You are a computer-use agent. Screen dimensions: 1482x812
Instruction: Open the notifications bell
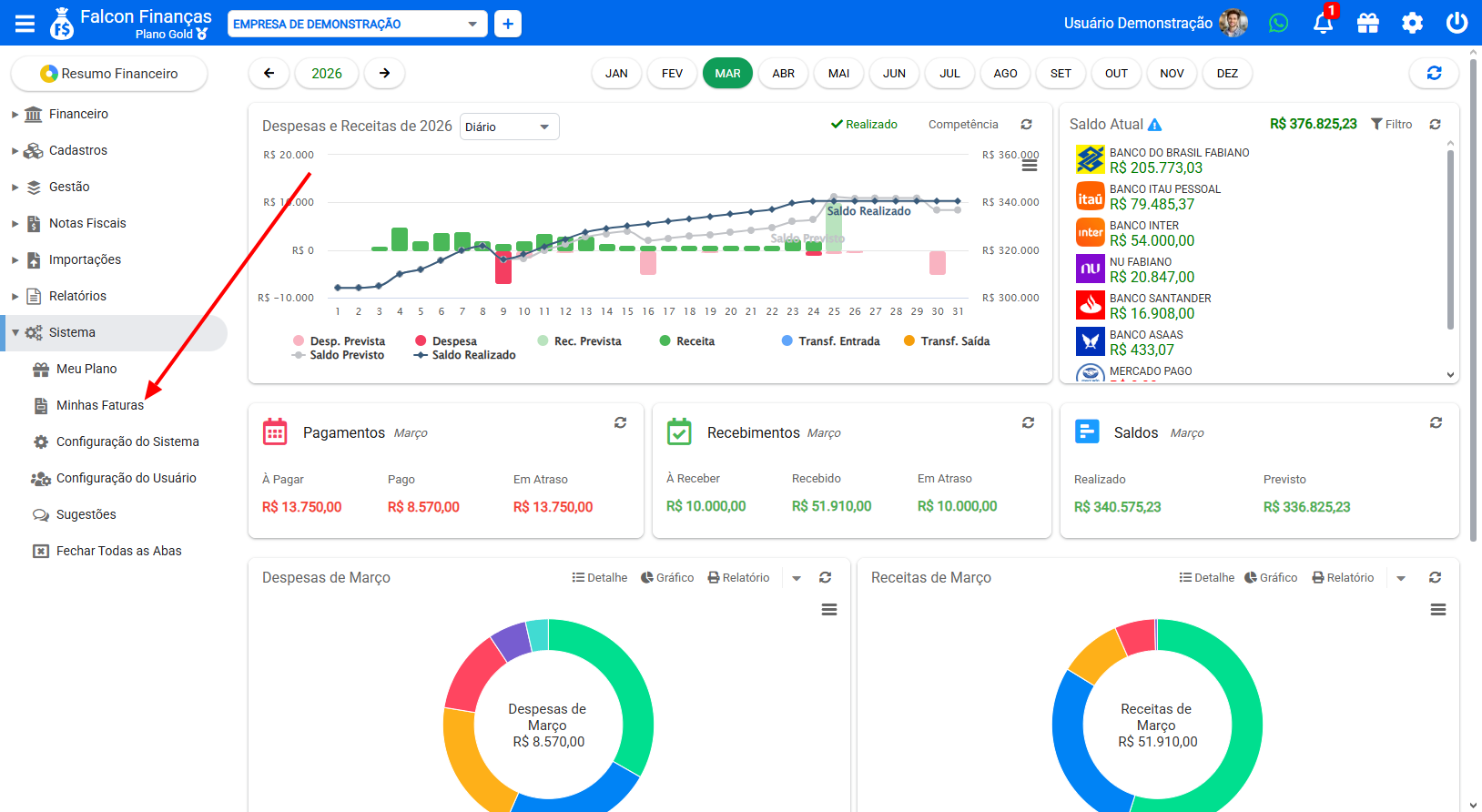(x=1324, y=23)
